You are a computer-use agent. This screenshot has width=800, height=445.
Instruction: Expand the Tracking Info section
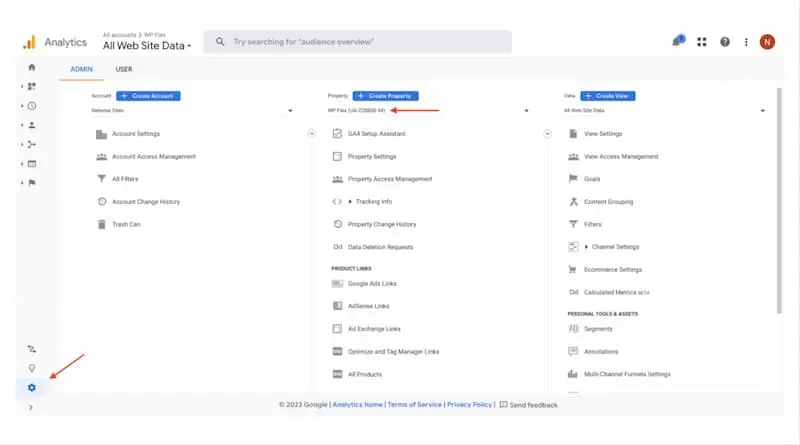373,201
